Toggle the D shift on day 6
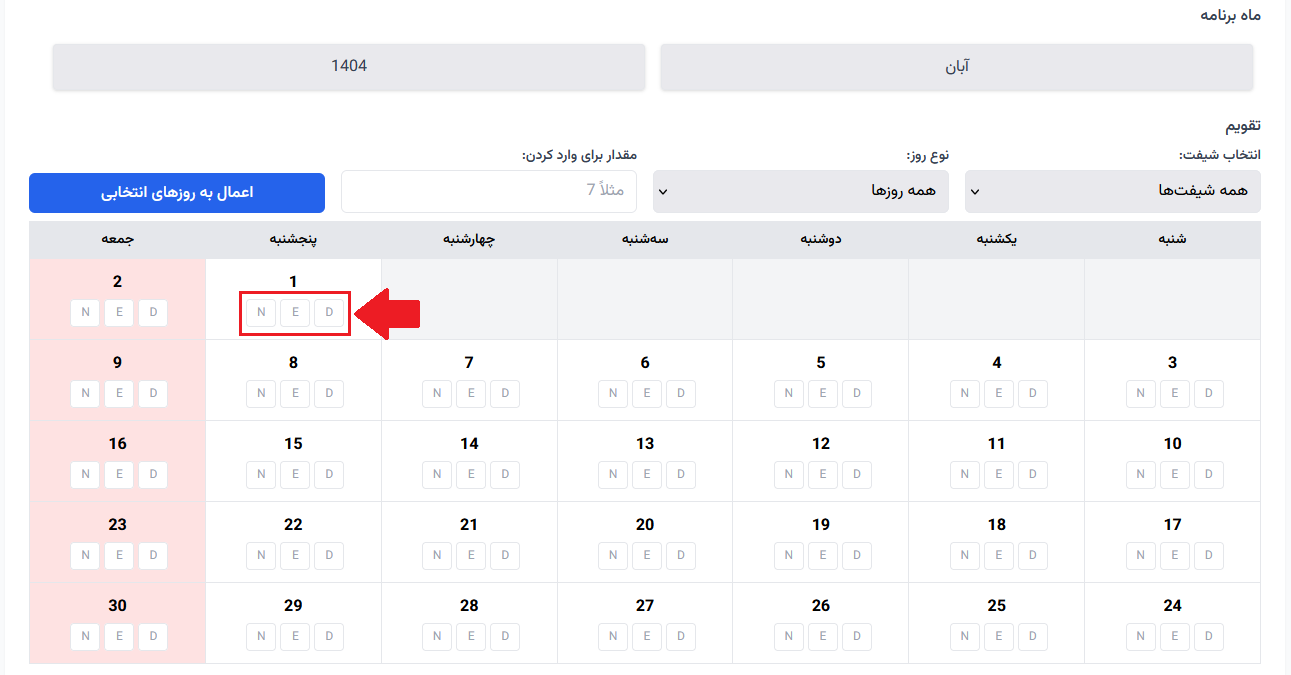Image resolution: width=1291 pixels, height=675 pixels. coord(681,393)
